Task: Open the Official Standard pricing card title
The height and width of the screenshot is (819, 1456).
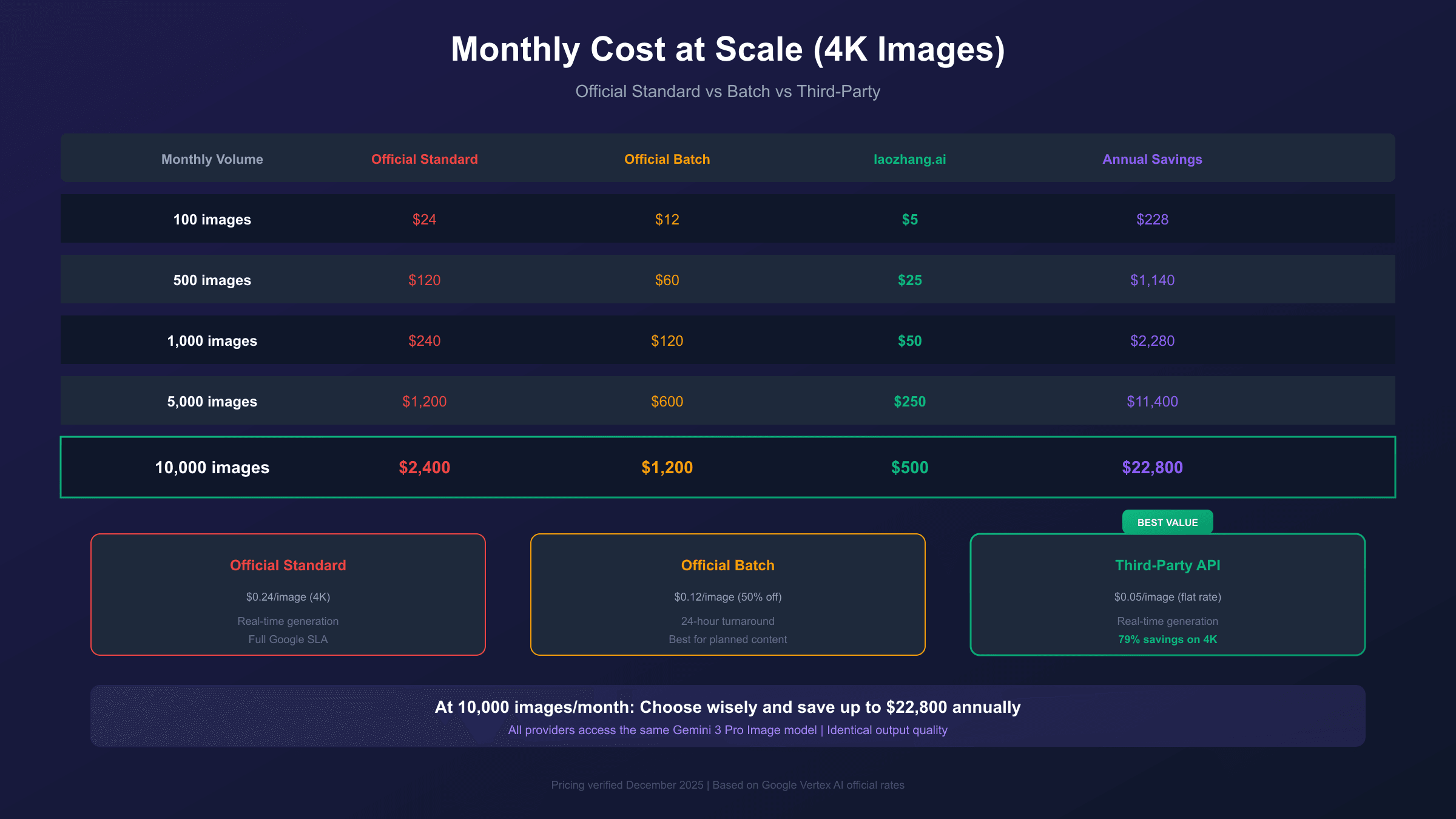Action: (288, 565)
